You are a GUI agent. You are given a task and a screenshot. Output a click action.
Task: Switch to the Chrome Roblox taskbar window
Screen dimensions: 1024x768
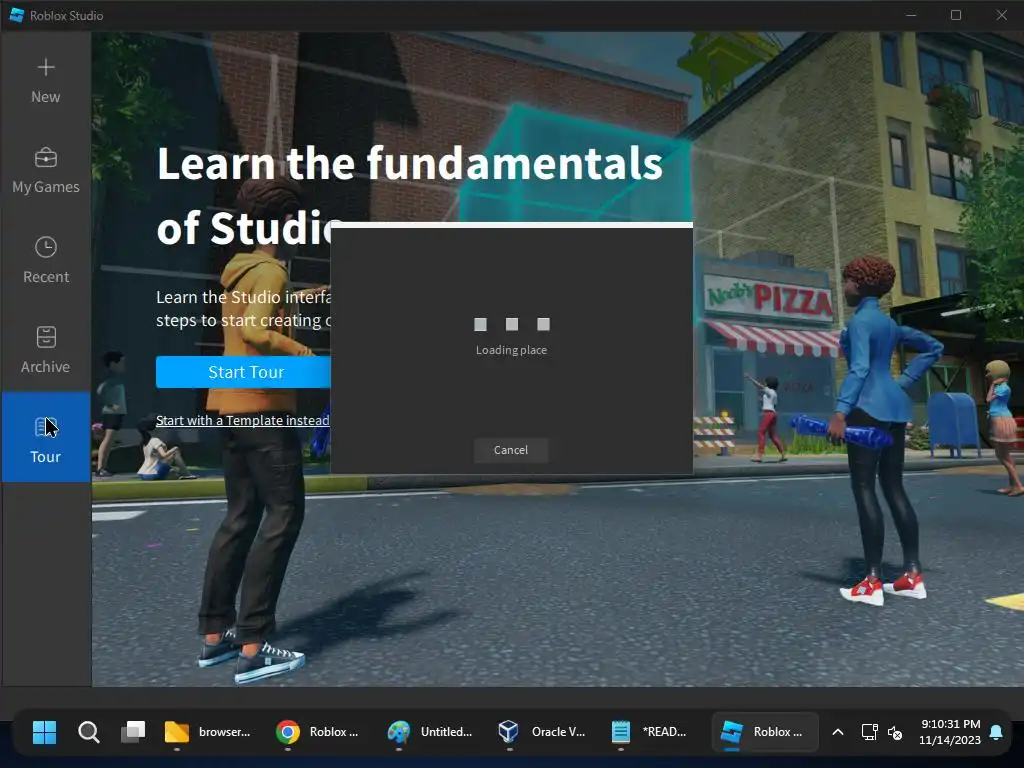click(318, 732)
